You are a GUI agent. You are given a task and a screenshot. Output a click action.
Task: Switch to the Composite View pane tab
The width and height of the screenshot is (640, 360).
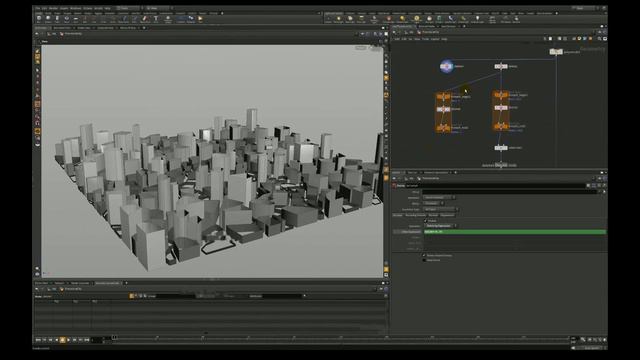click(105, 28)
